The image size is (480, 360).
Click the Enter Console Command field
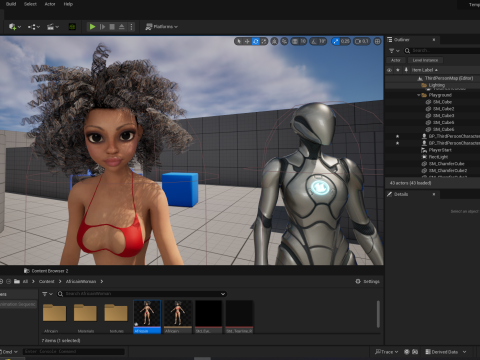click(74, 352)
